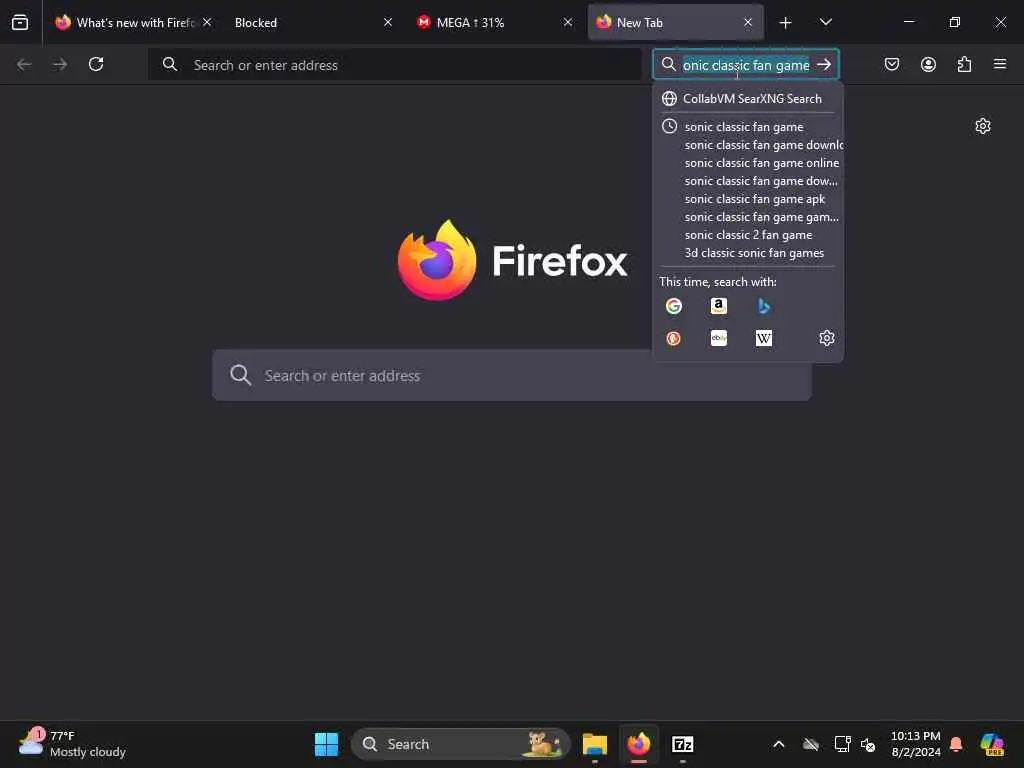This screenshot has width=1024, height=768.
Task: Search this time with Amazon
Action: tap(719, 306)
